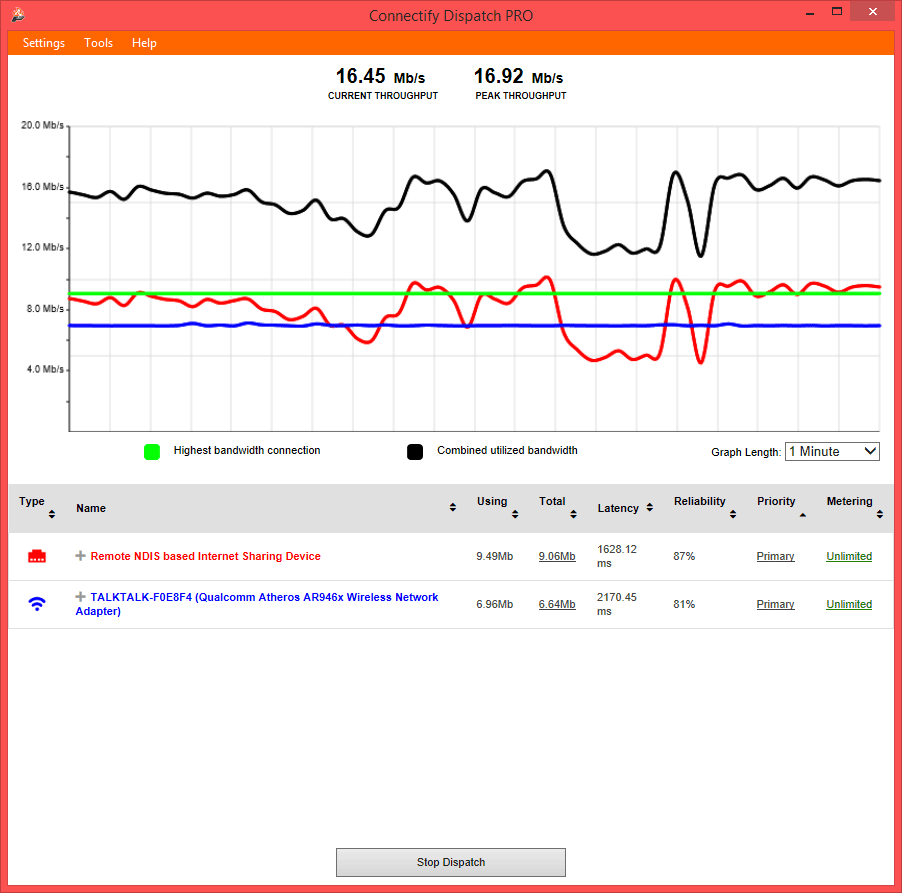Open the Tools menu
The height and width of the screenshot is (893, 903).
click(x=98, y=43)
